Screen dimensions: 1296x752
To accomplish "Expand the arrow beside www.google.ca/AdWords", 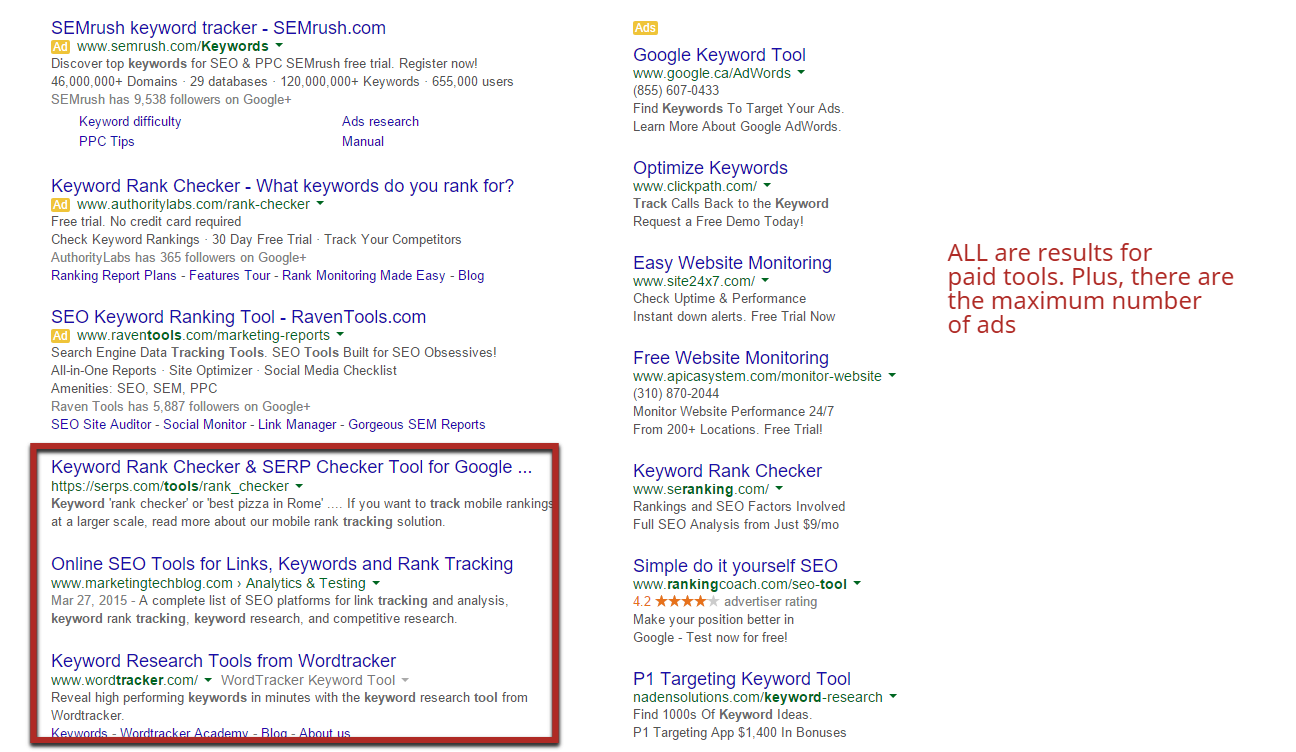I will pyautogui.click(x=801, y=72).
